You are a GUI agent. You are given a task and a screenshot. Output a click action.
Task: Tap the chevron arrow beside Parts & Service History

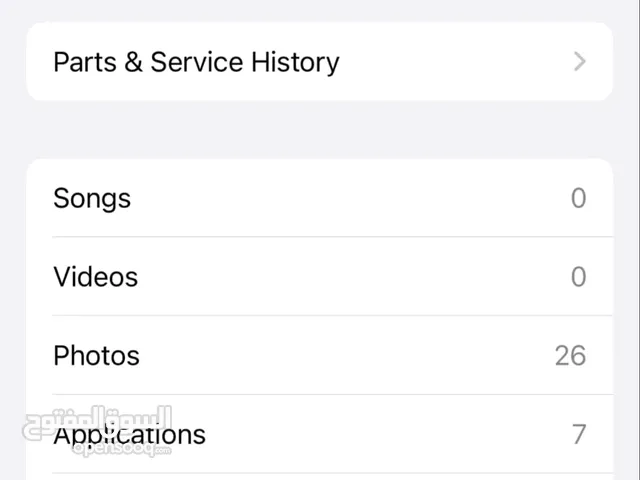580,62
